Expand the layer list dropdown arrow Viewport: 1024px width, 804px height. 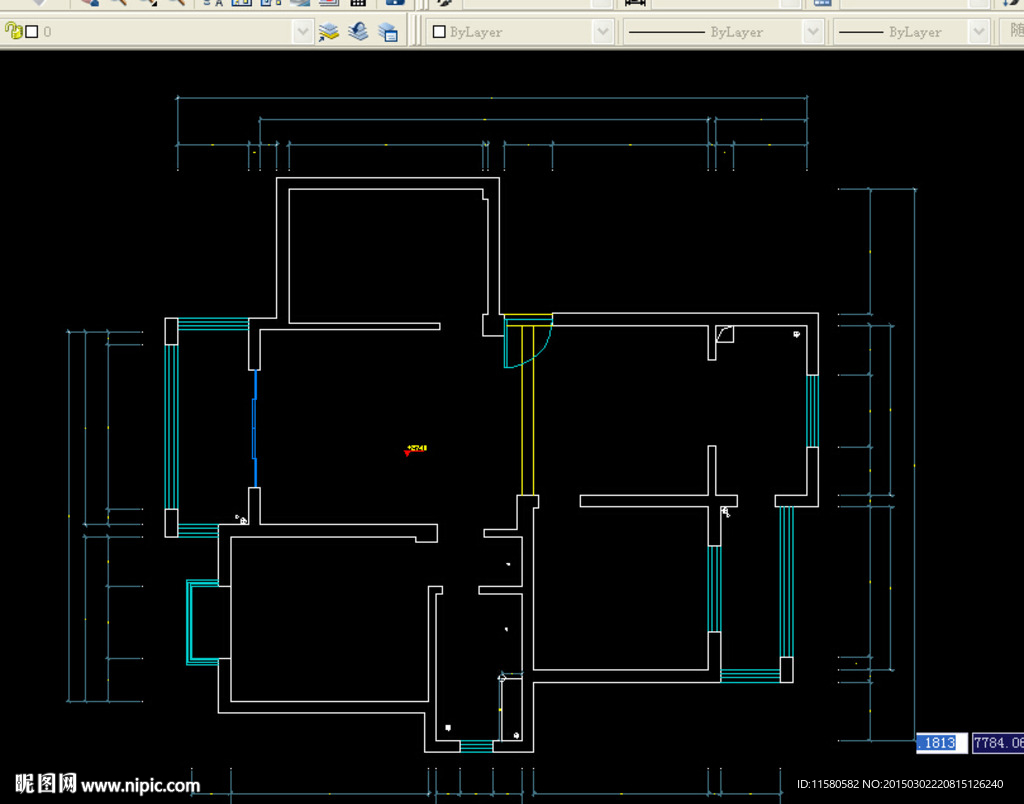click(x=302, y=32)
